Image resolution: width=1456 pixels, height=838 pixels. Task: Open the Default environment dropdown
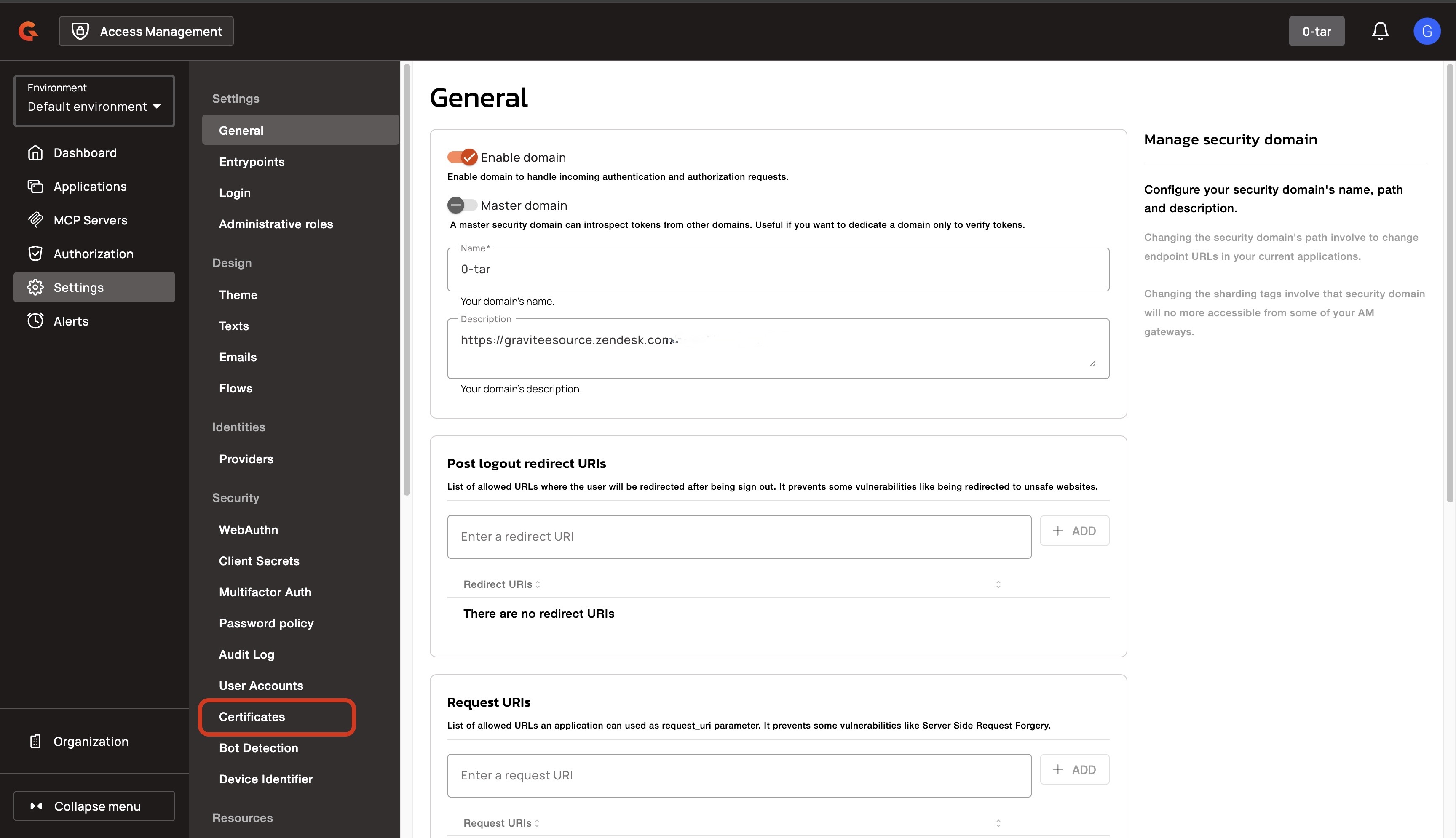click(94, 107)
